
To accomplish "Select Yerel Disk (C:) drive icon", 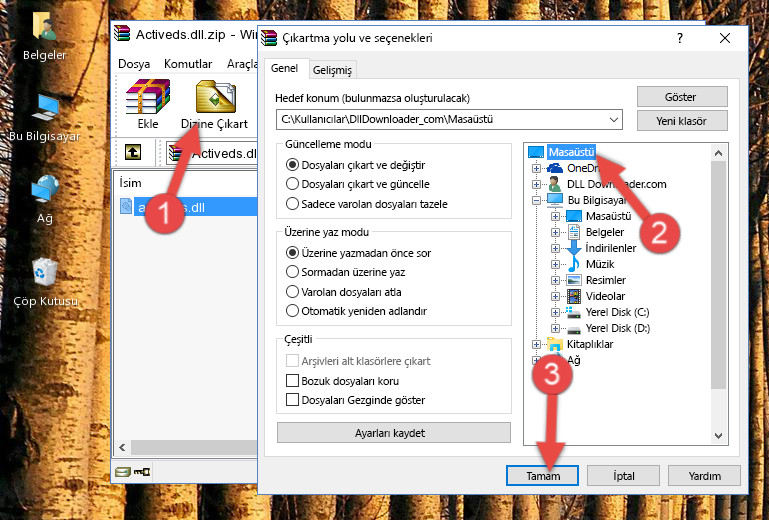I will tap(573, 312).
